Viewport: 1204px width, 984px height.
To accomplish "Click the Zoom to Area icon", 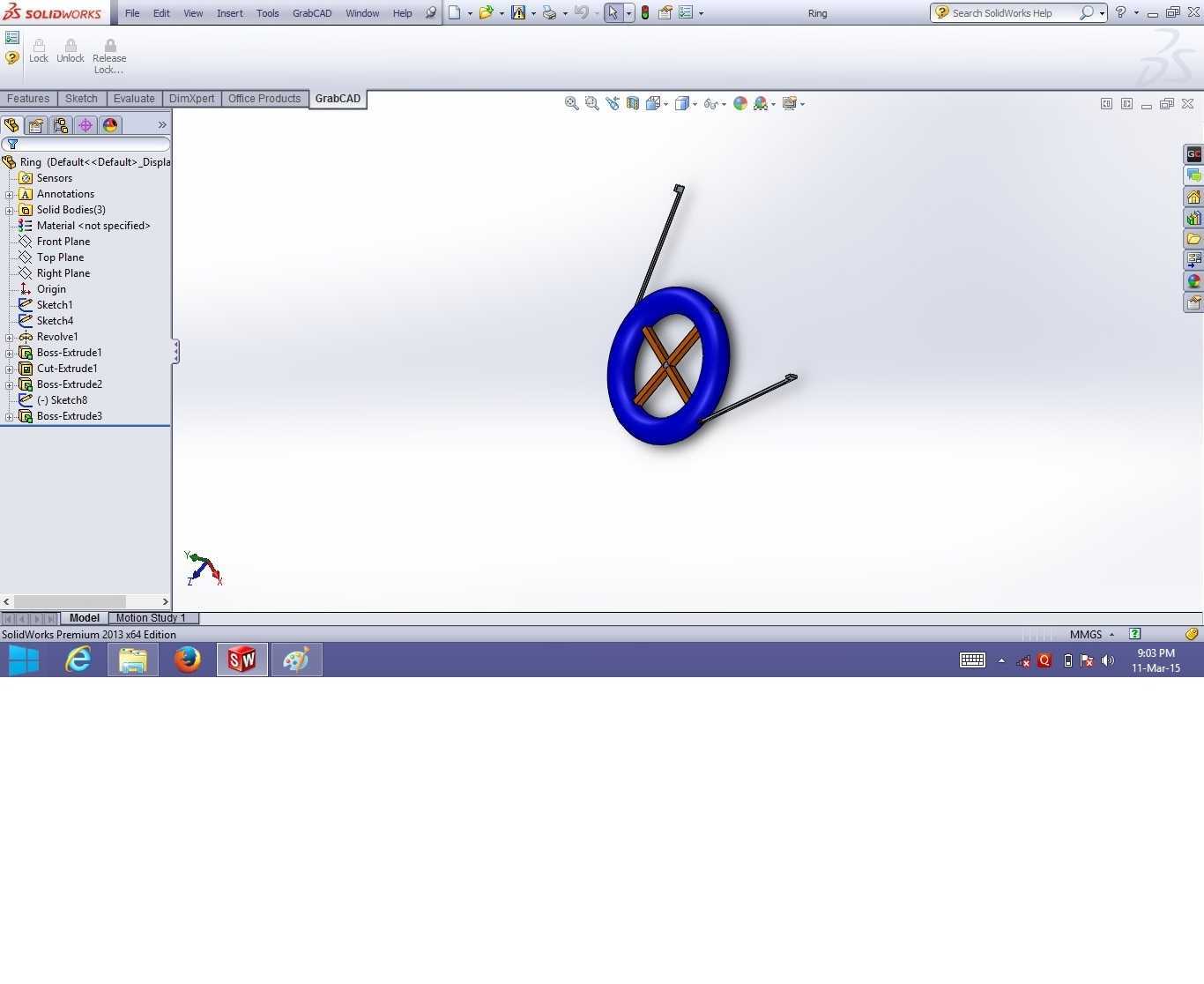I will click(x=591, y=103).
